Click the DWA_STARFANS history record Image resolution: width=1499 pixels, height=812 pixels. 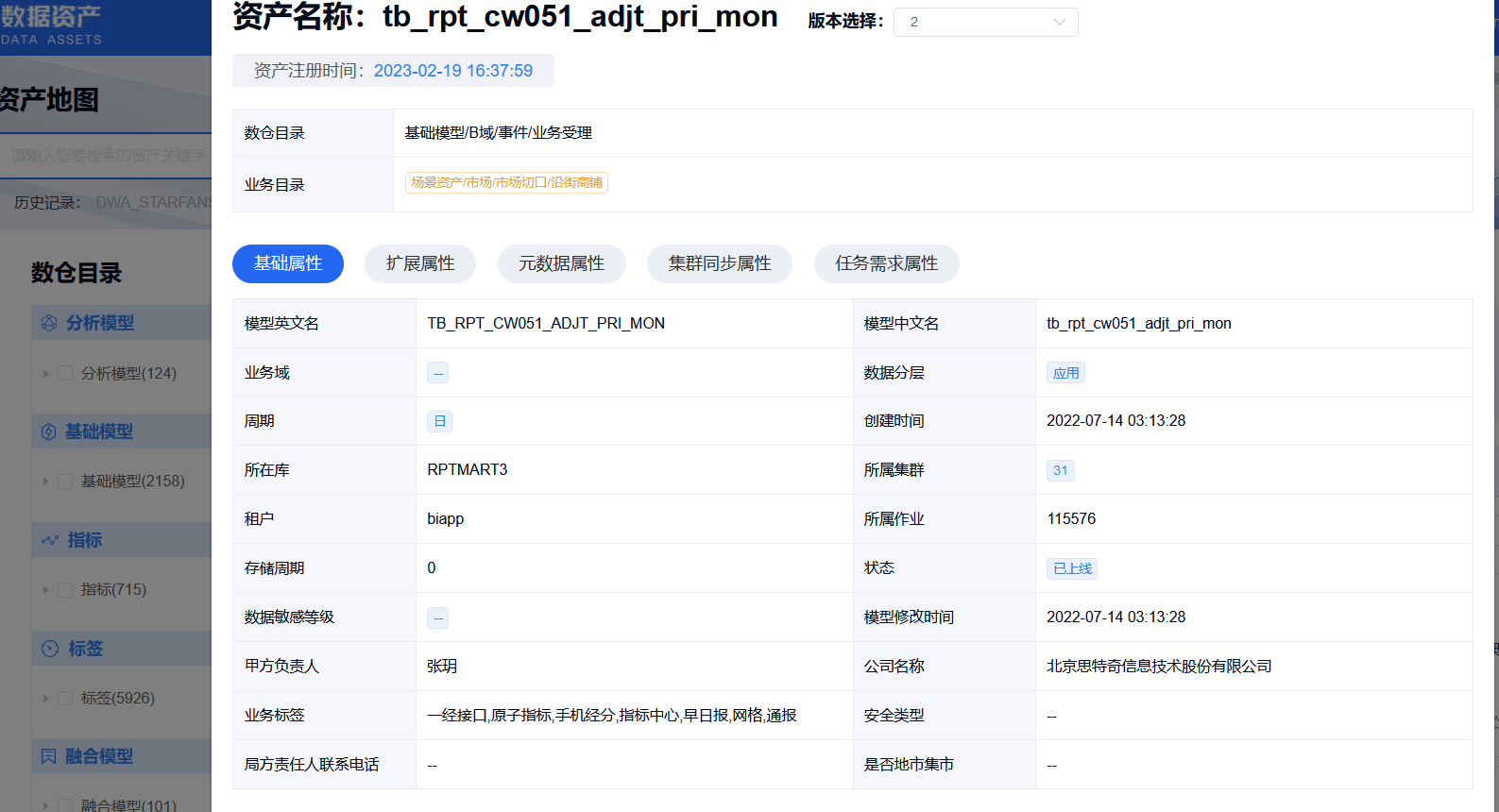[154, 202]
